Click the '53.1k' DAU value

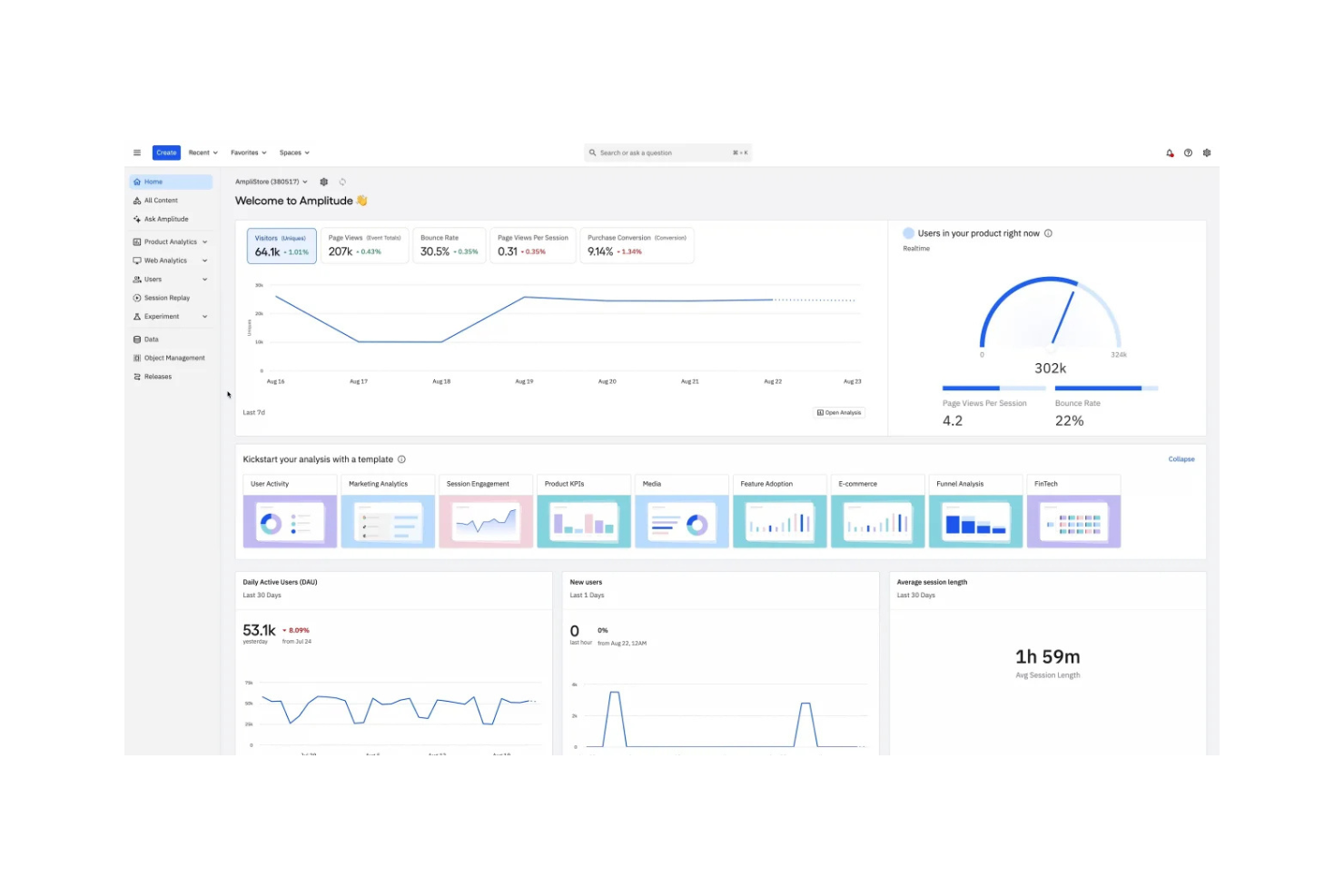point(259,630)
